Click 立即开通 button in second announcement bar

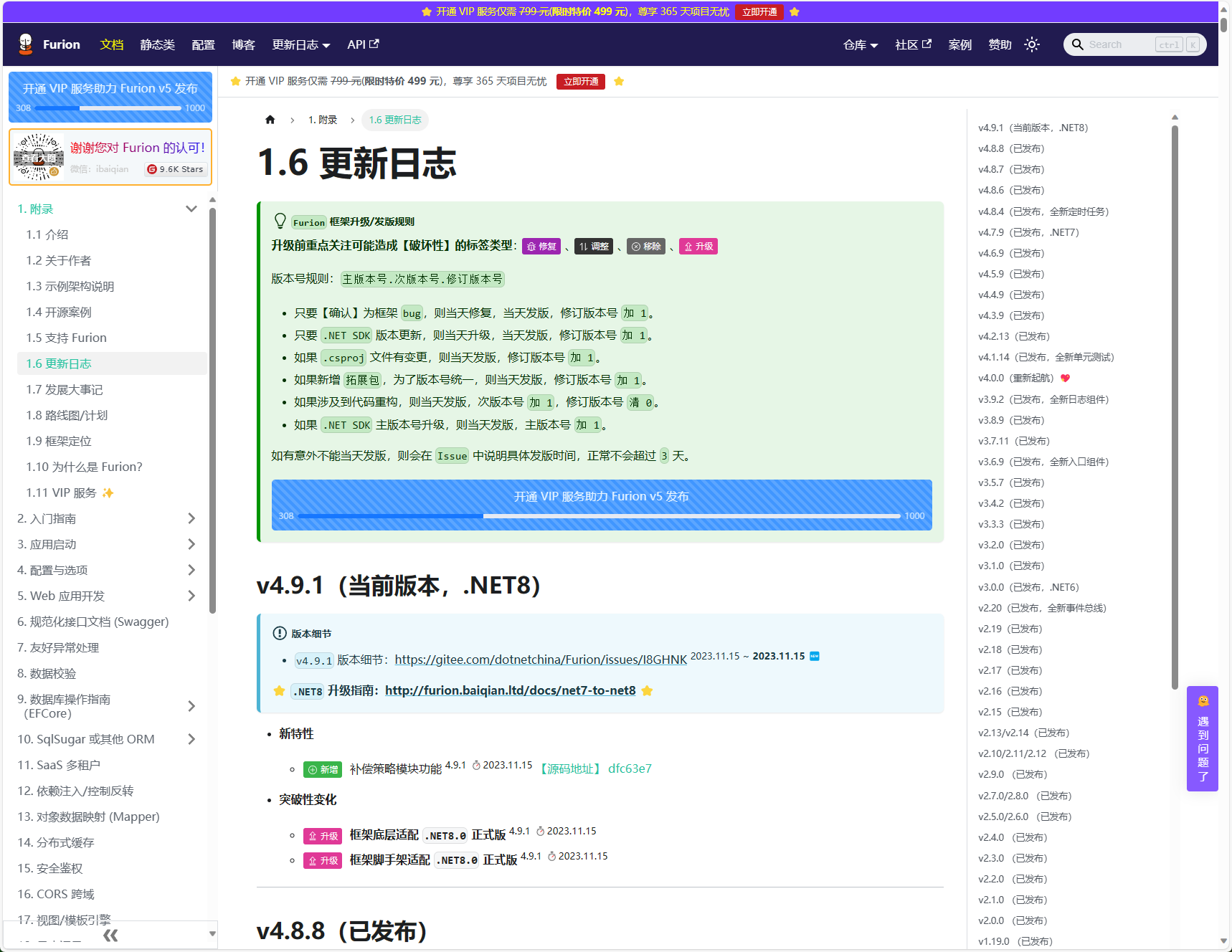click(x=581, y=82)
